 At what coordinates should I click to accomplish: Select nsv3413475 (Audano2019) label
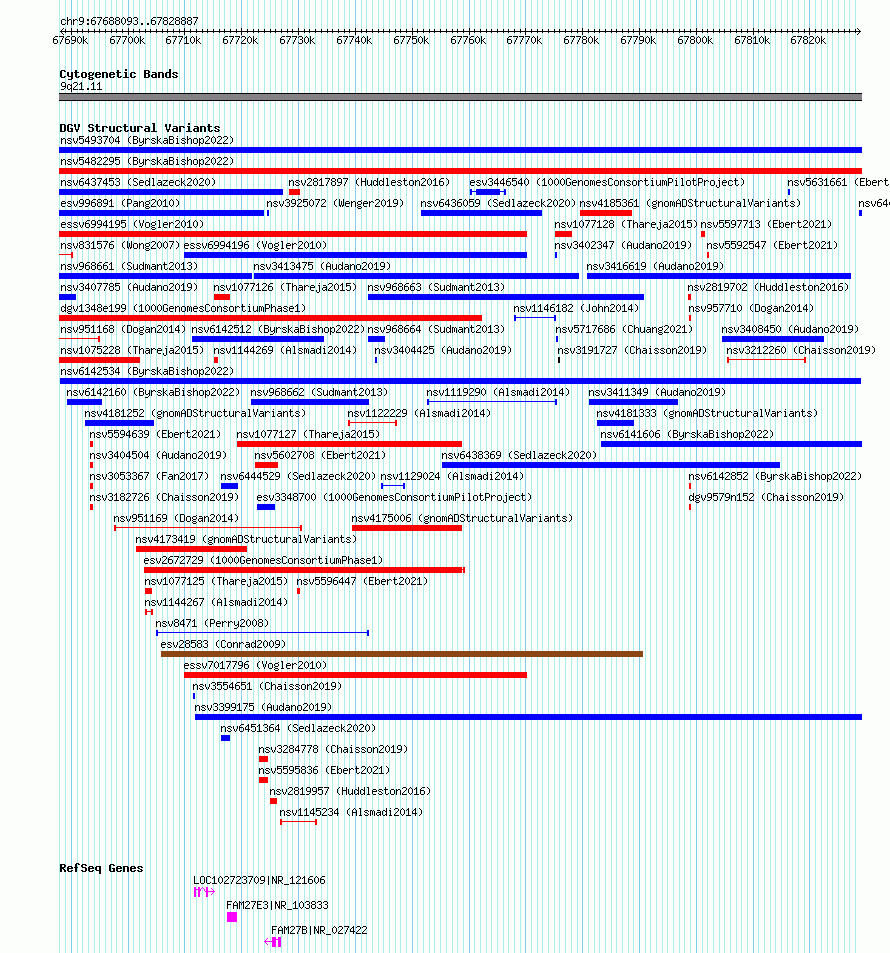pos(322,266)
